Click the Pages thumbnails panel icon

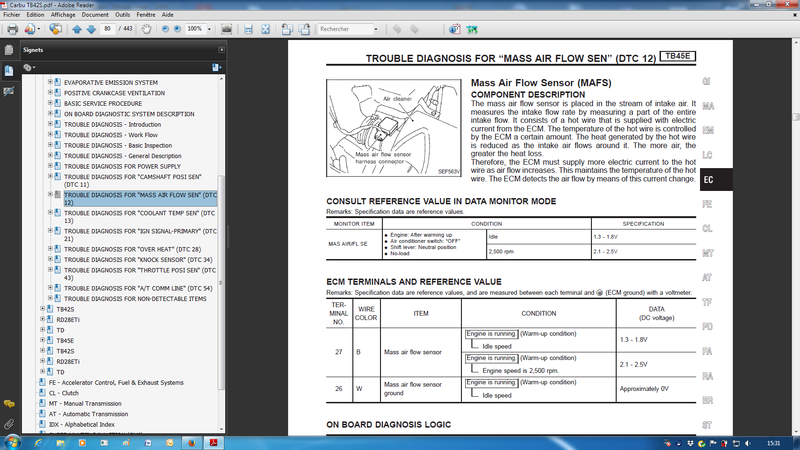click(8, 49)
